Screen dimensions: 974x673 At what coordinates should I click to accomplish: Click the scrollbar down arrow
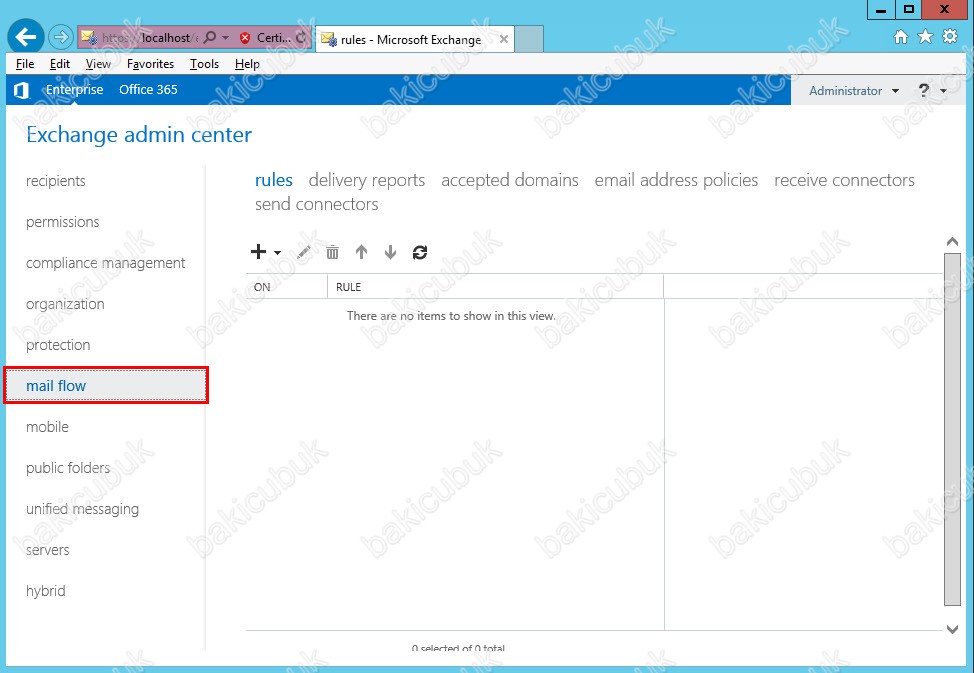coord(952,630)
